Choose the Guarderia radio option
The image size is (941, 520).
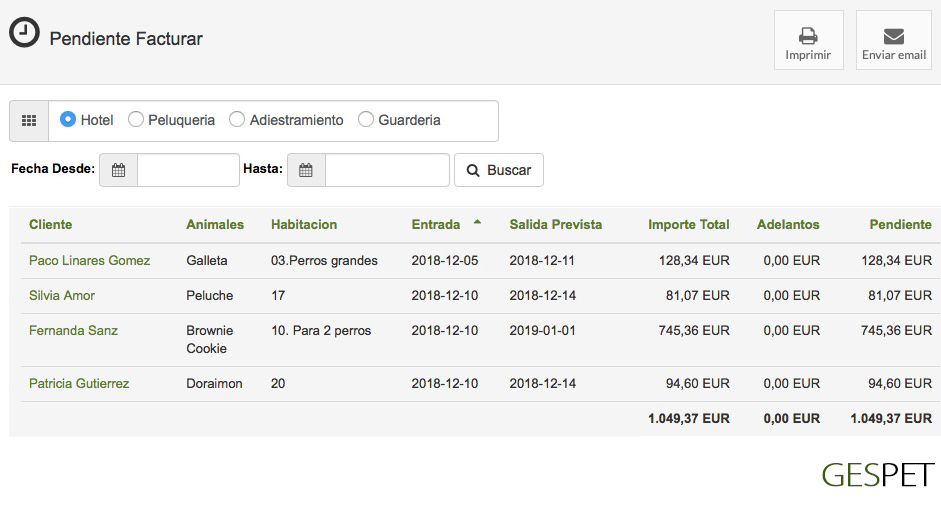[x=366, y=120]
